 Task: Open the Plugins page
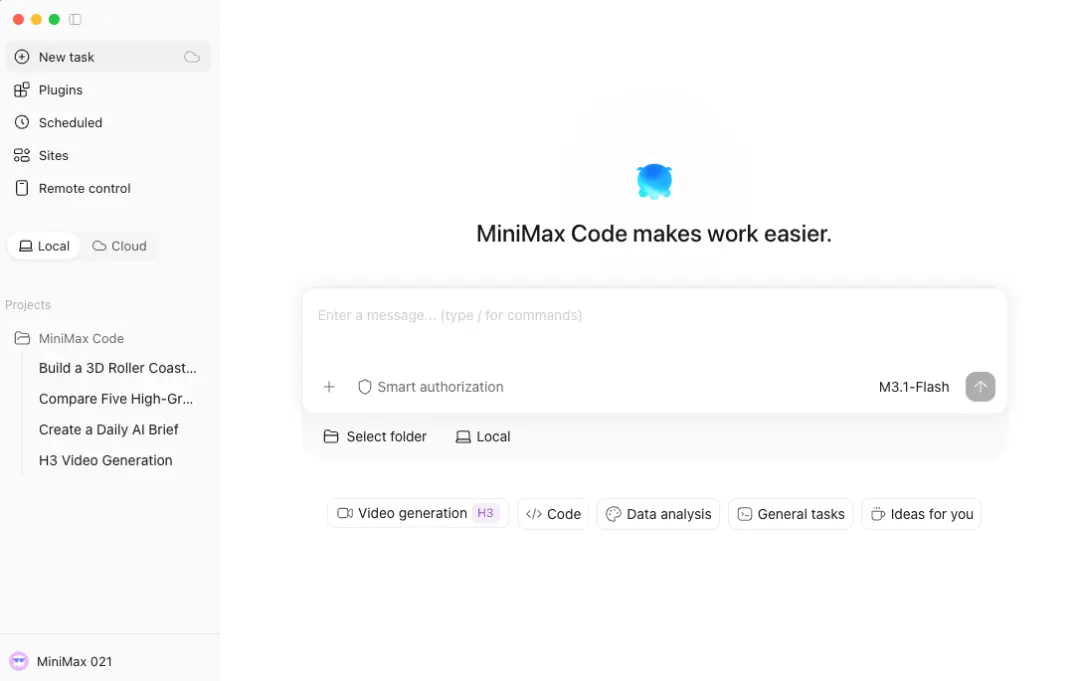click(108, 90)
